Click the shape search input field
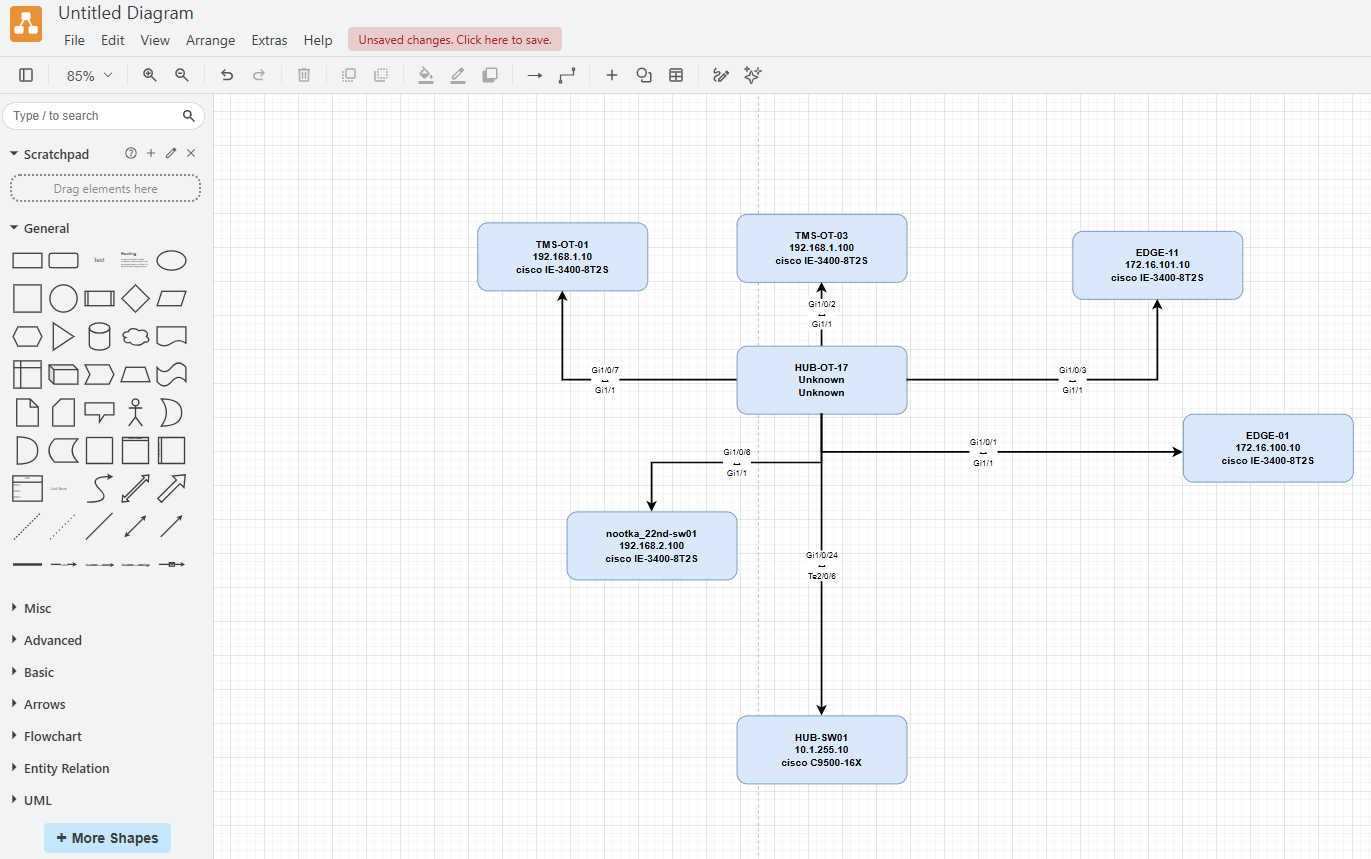Screen dimensions: 1371x859 tap(93, 116)
